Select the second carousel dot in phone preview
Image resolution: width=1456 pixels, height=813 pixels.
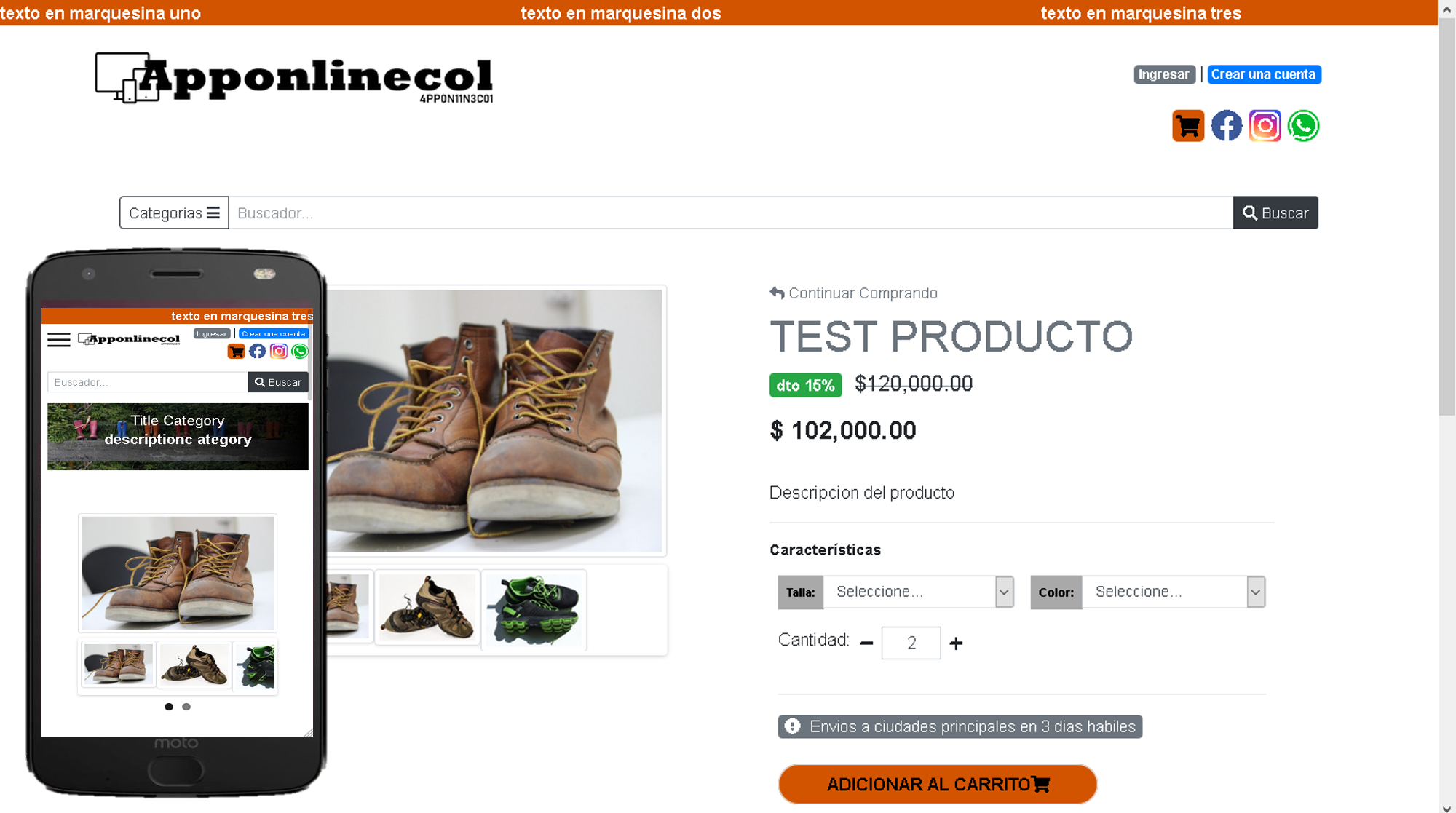click(x=186, y=707)
